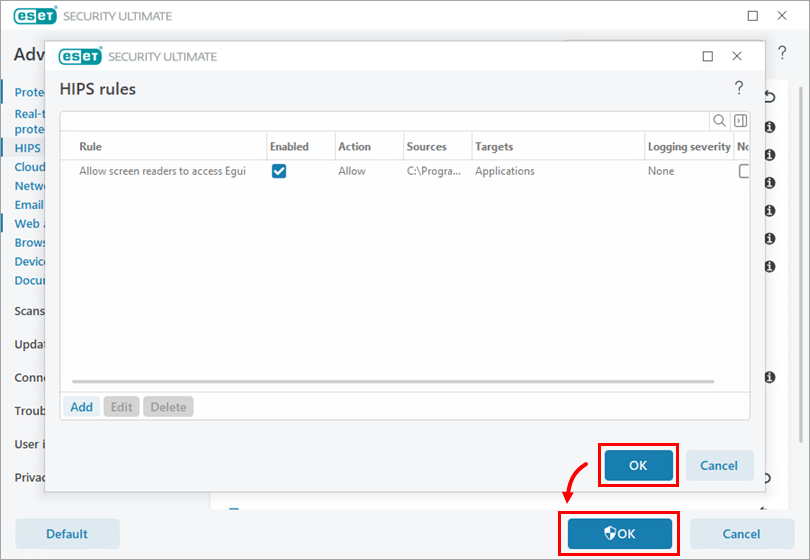Sort by the Rule column header
The image size is (810, 560).
[90, 147]
